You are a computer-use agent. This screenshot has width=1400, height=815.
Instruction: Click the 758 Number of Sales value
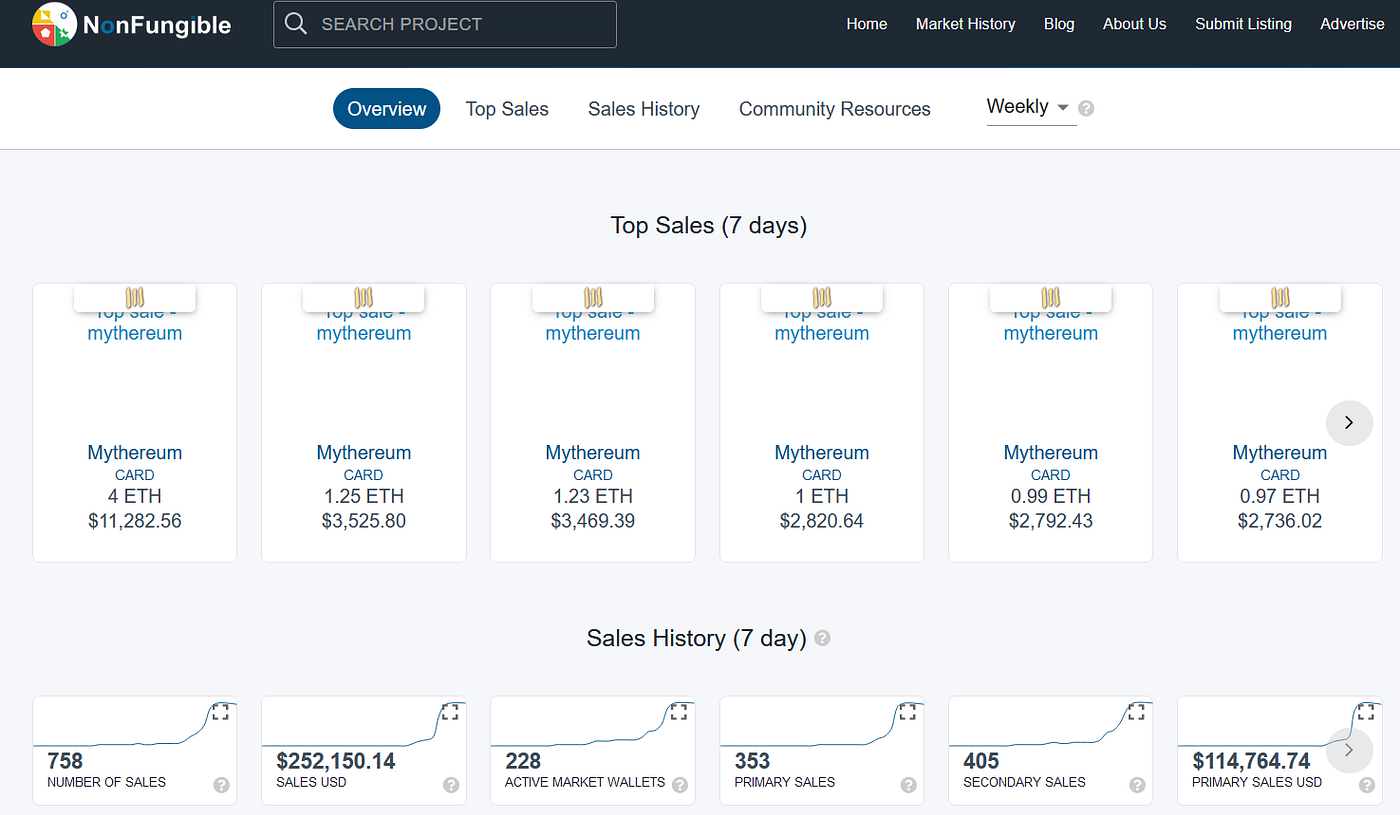[65, 762]
